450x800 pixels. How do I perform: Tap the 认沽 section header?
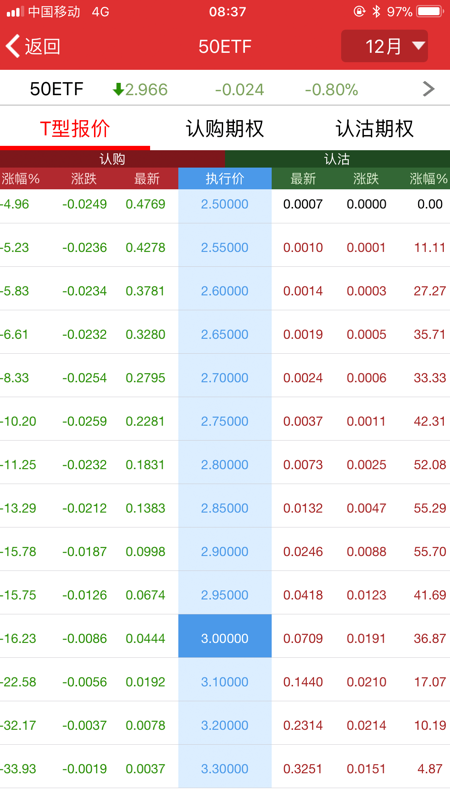point(337,159)
